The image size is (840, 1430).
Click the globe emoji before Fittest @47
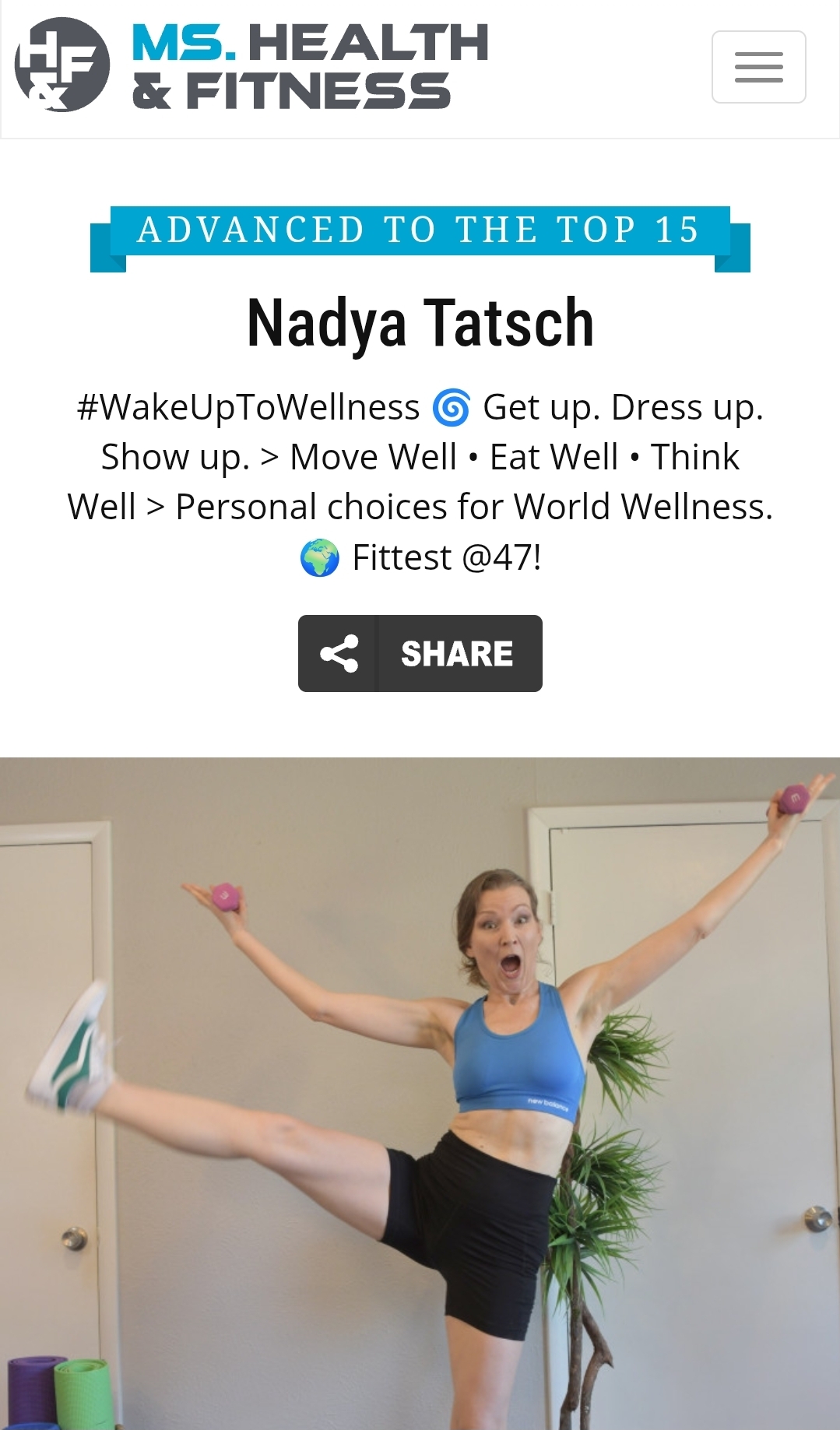coord(320,558)
